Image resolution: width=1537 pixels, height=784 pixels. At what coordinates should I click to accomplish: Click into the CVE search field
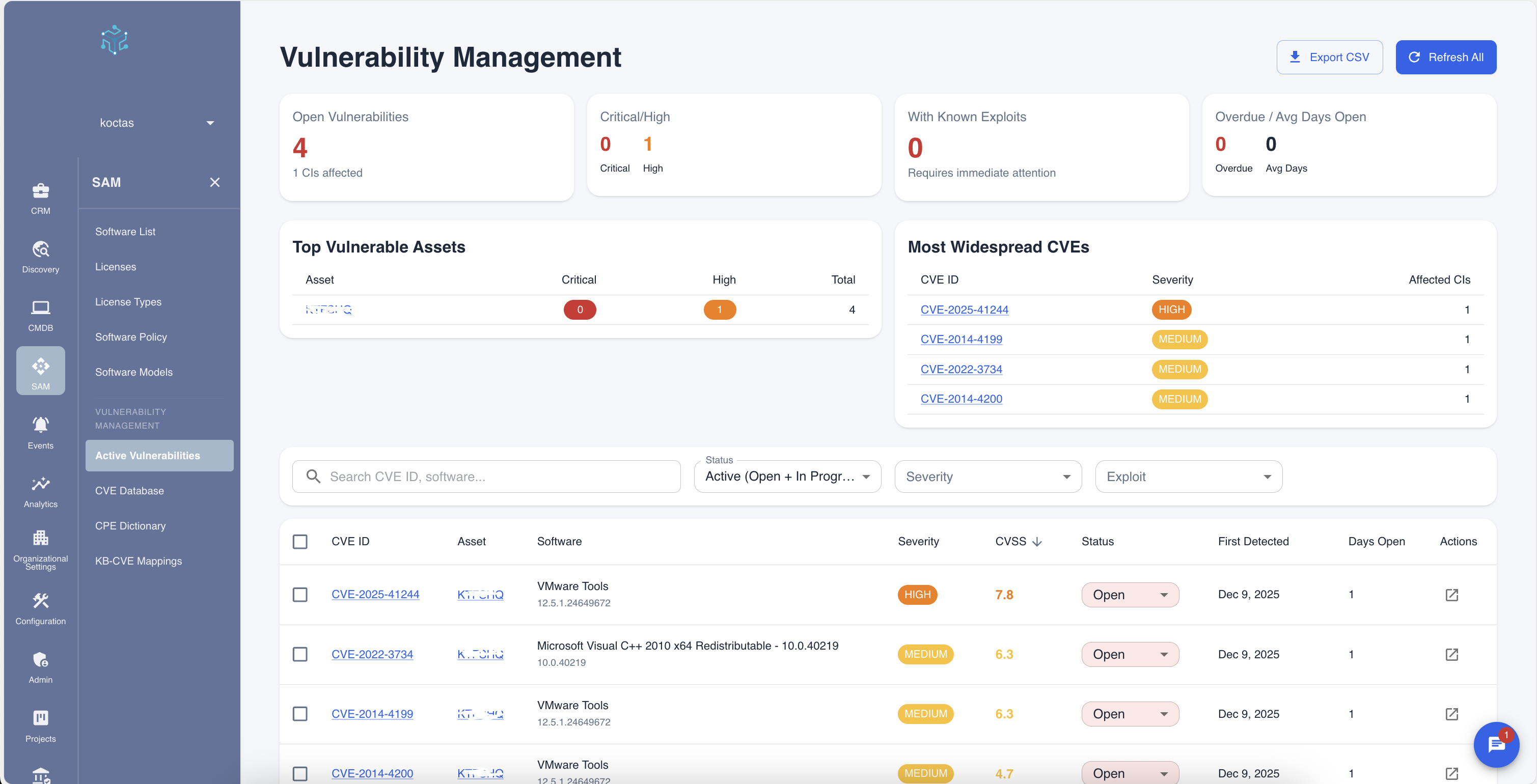tap(486, 476)
